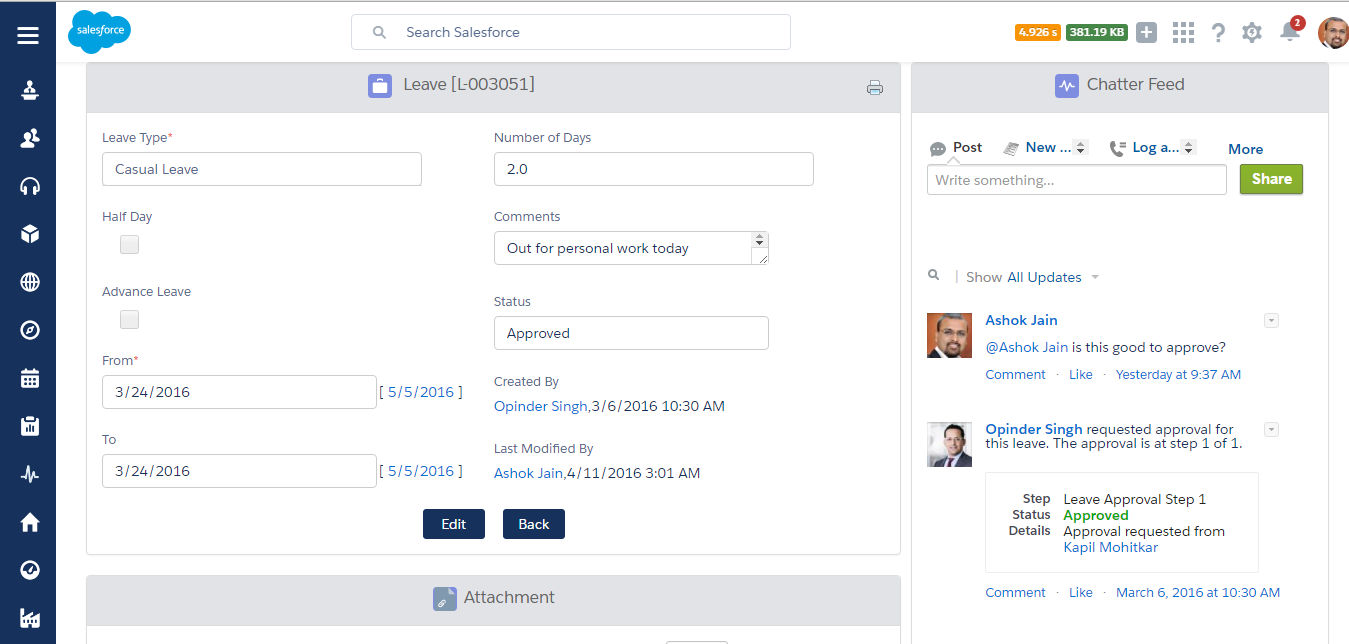Open the cube box sidebar icon
The width and height of the screenshot is (1349, 644).
pos(30,234)
